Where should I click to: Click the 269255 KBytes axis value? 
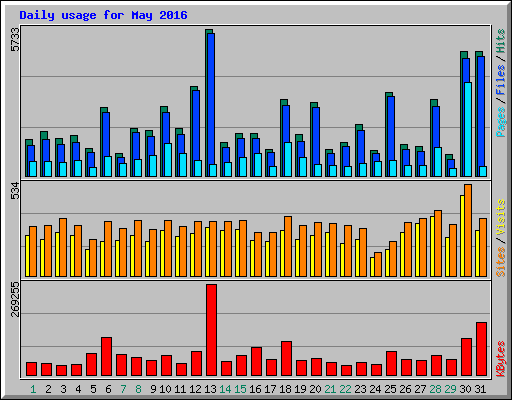(15, 299)
